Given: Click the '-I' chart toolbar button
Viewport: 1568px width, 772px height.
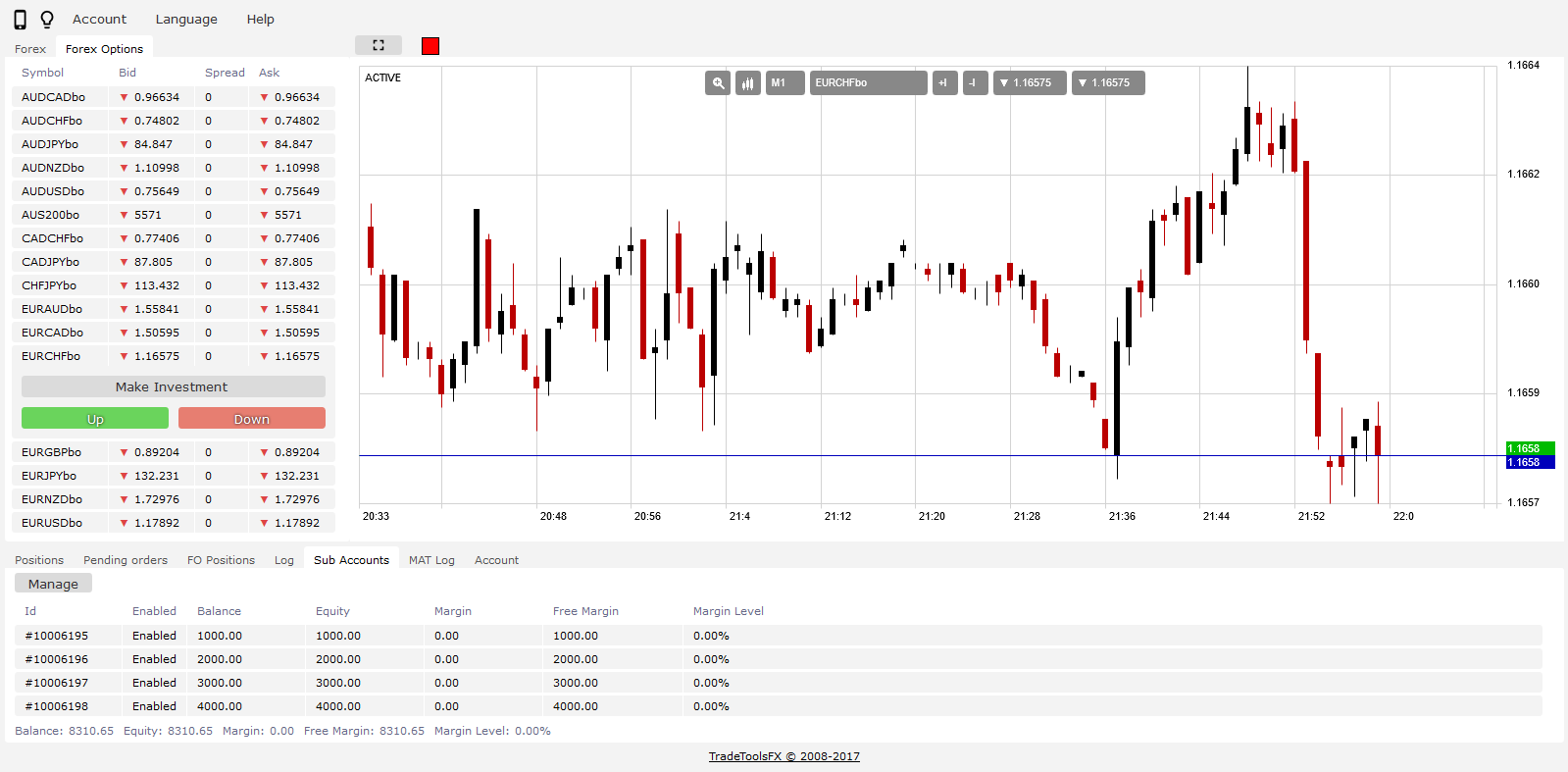Looking at the screenshot, I should [x=975, y=83].
